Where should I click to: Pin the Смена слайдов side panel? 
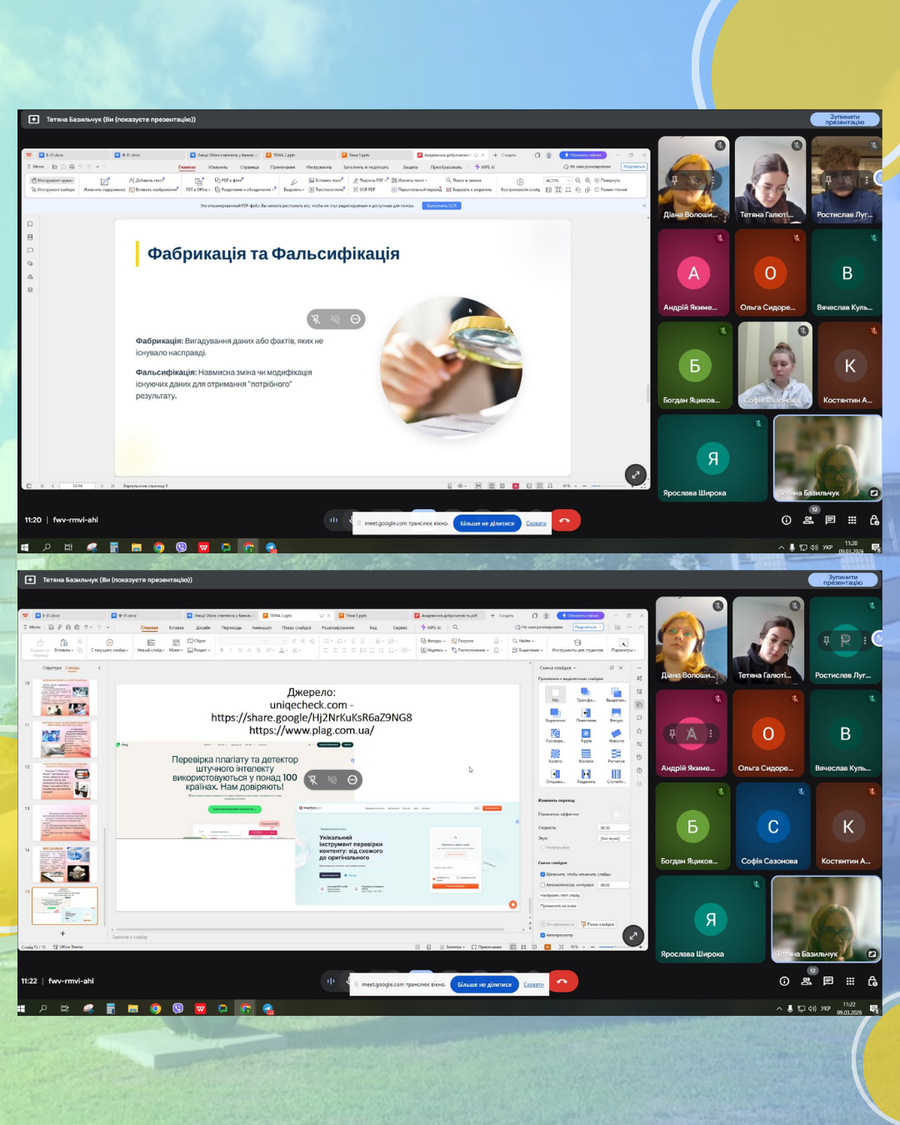point(611,667)
